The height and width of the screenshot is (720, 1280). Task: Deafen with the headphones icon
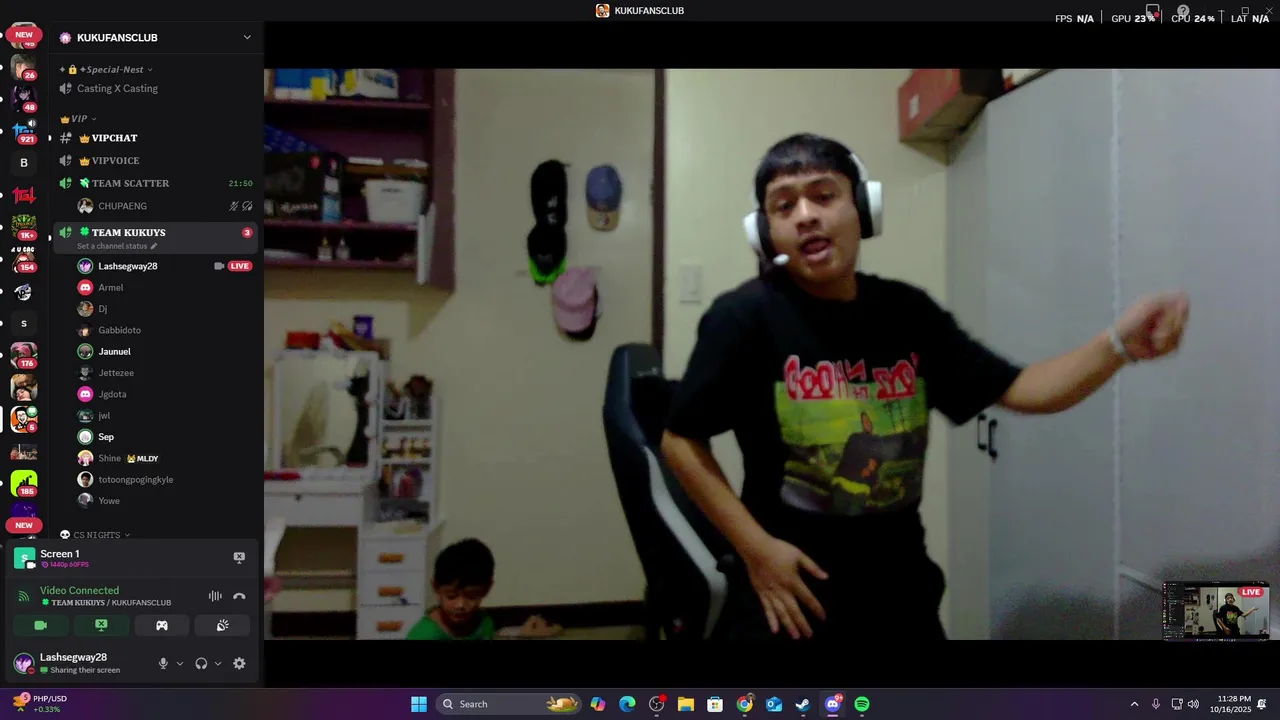pos(201,663)
